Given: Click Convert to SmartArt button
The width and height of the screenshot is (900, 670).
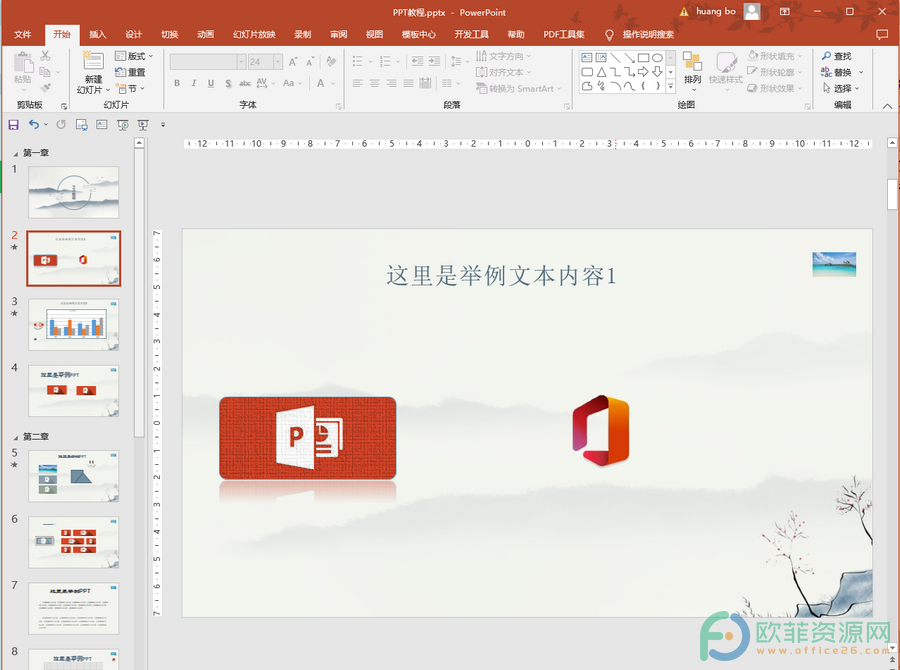Looking at the screenshot, I should 518,88.
